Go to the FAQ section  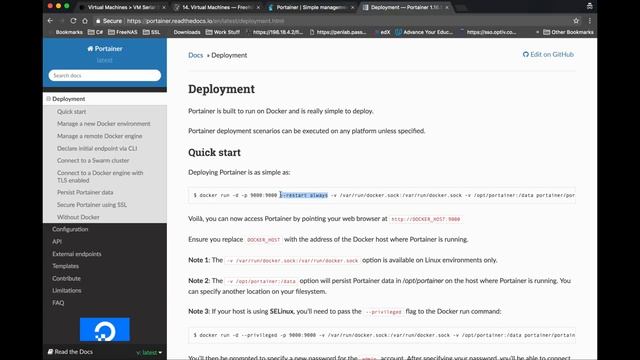[x=58, y=302]
